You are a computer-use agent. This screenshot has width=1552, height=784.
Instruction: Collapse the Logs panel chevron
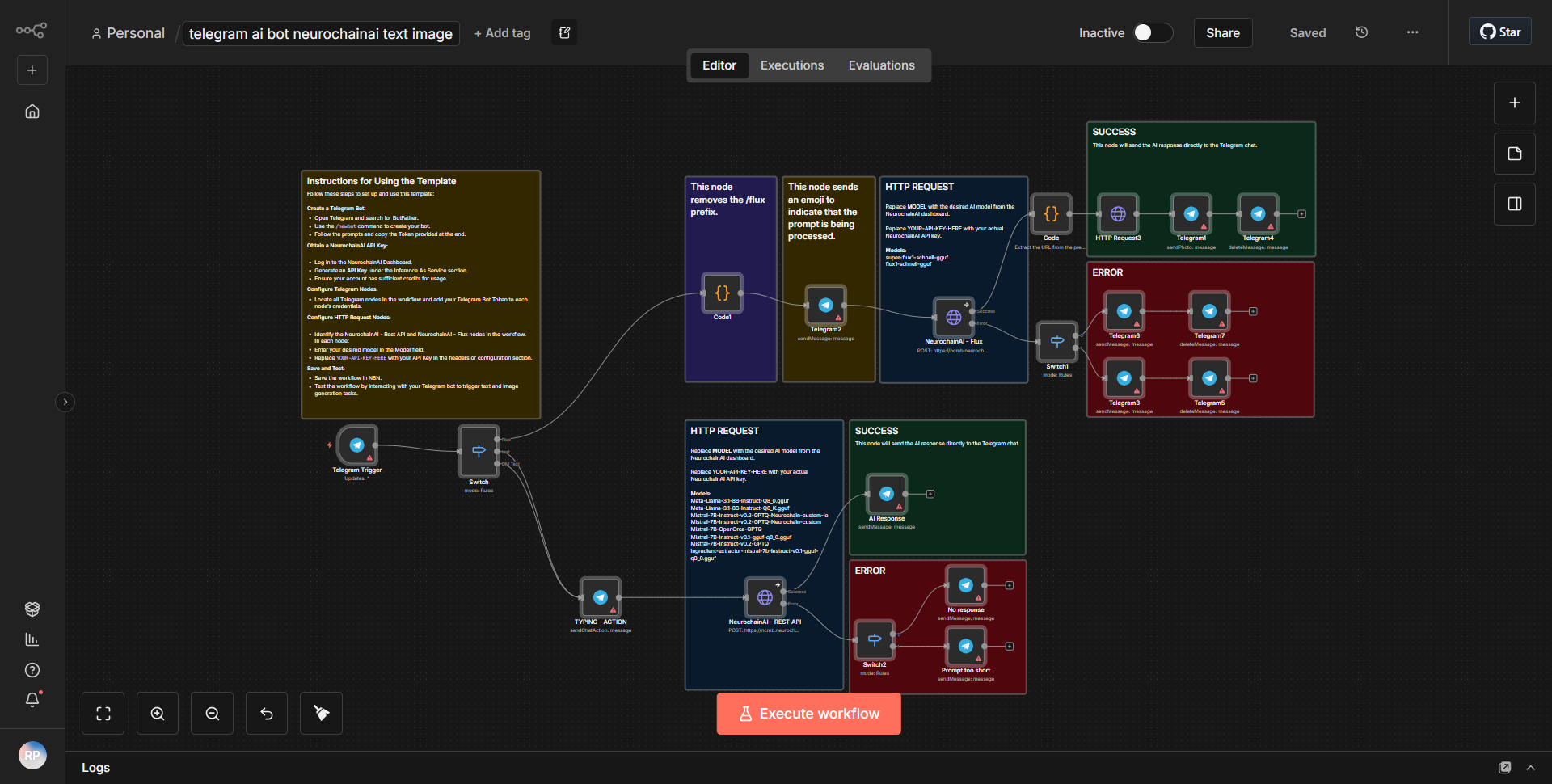click(x=1532, y=768)
